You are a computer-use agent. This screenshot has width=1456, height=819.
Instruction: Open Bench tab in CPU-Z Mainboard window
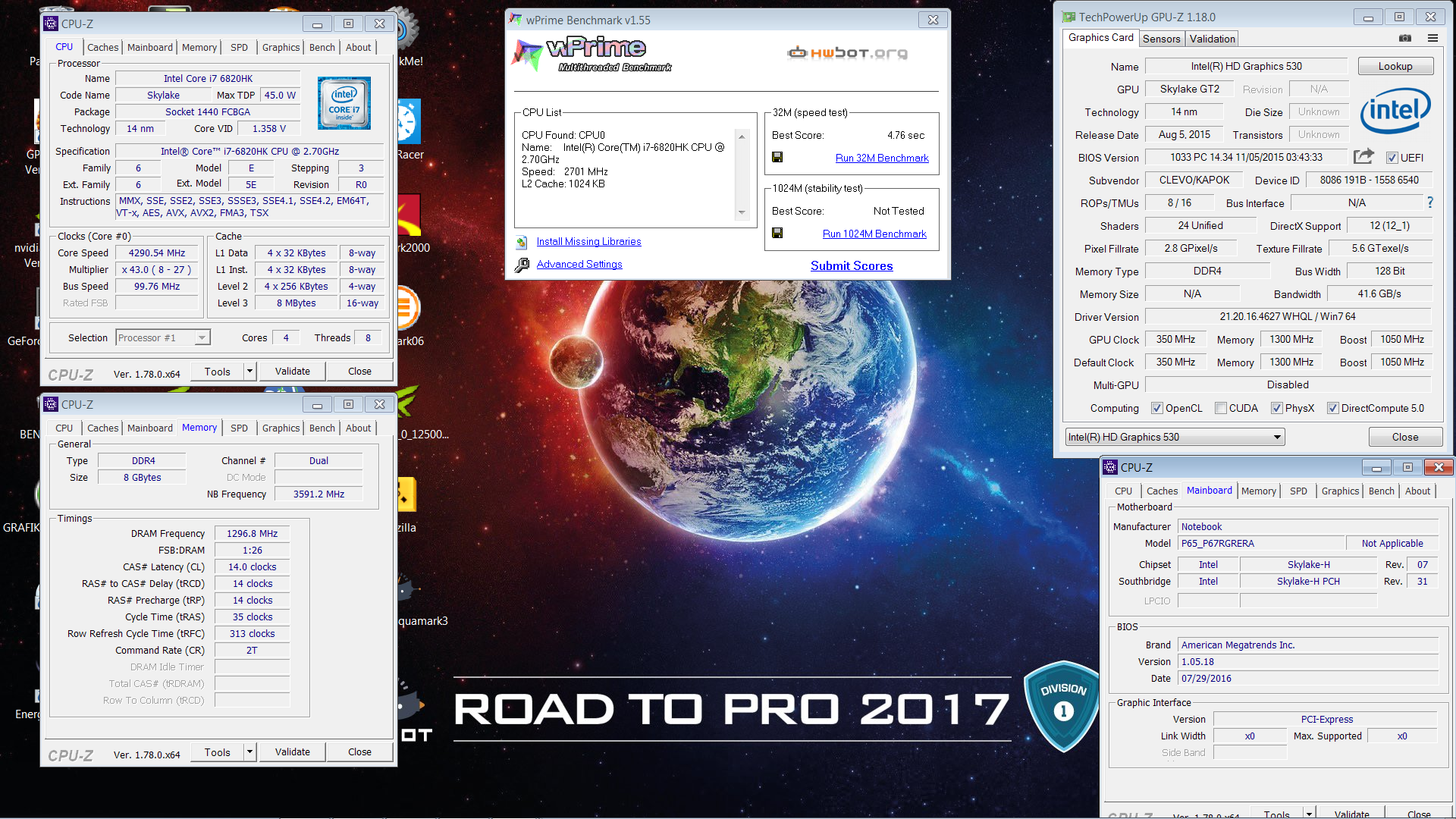(1381, 491)
